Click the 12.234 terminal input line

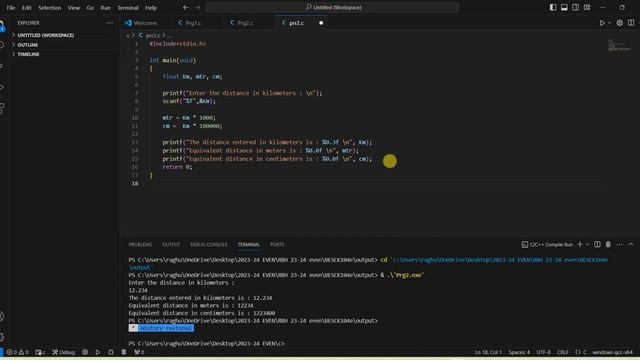click(138, 290)
